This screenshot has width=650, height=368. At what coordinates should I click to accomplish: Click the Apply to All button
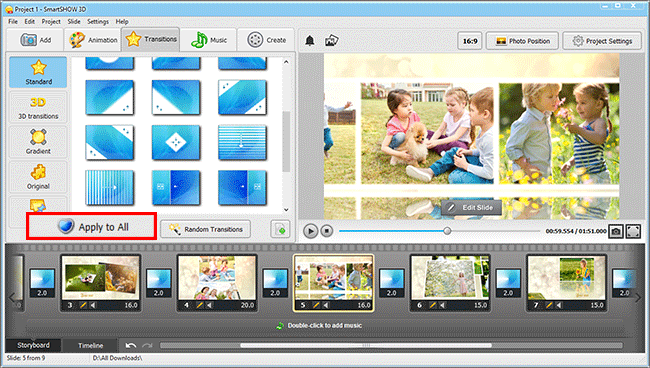point(92,227)
